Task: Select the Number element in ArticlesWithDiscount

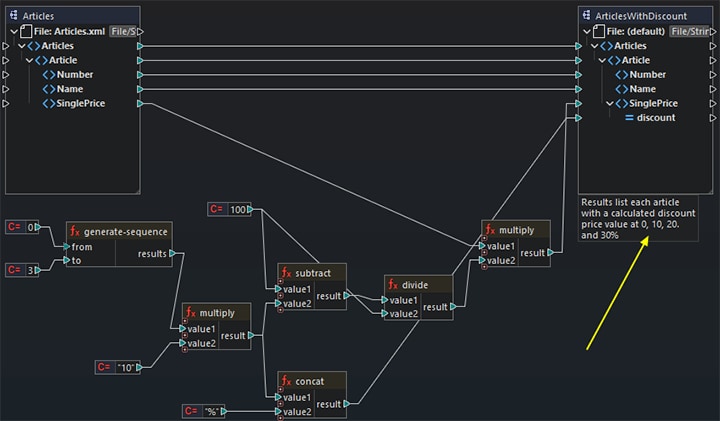Action: tap(647, 74)
